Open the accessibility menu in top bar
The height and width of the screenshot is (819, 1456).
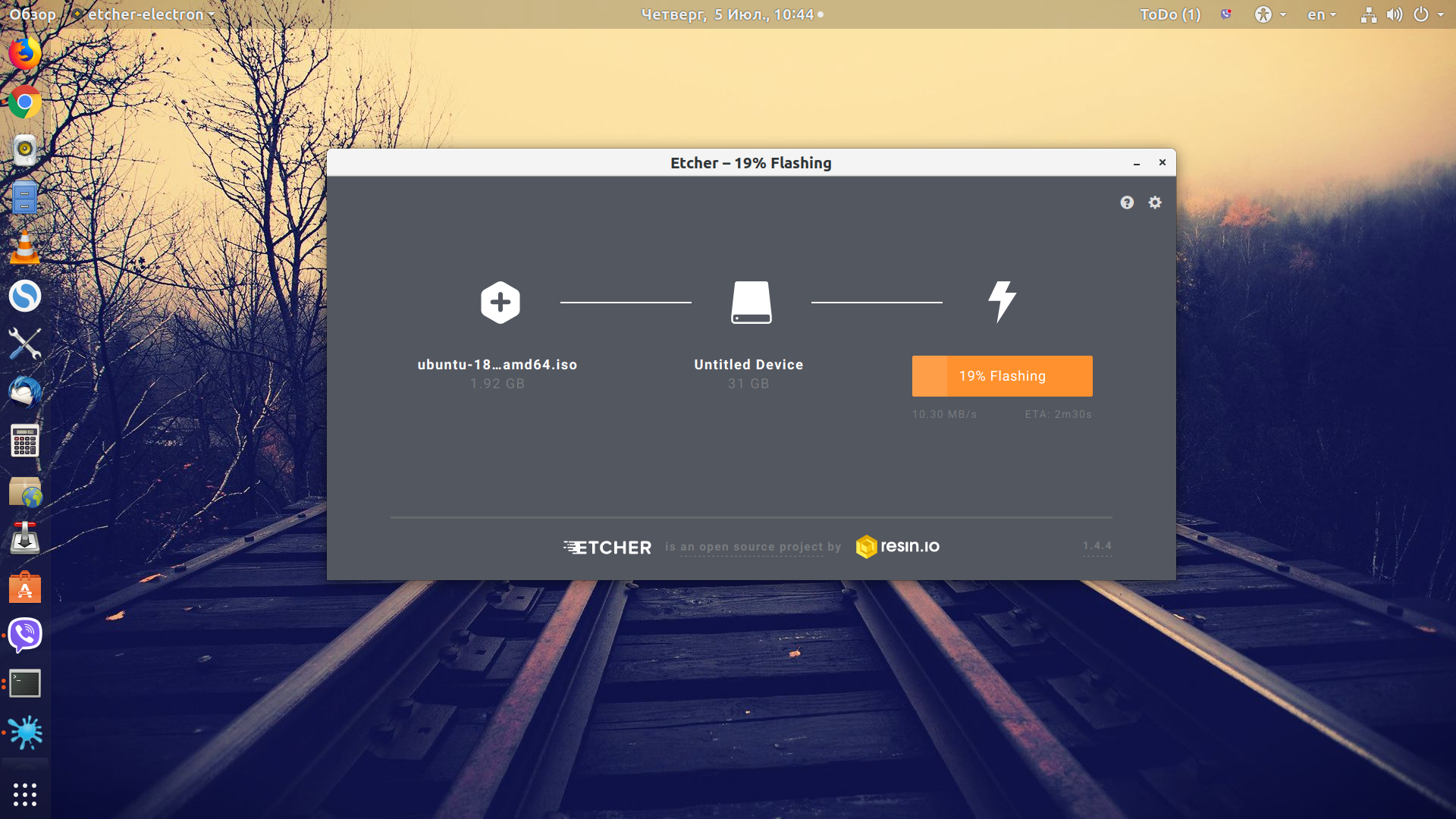[1270, 14]
